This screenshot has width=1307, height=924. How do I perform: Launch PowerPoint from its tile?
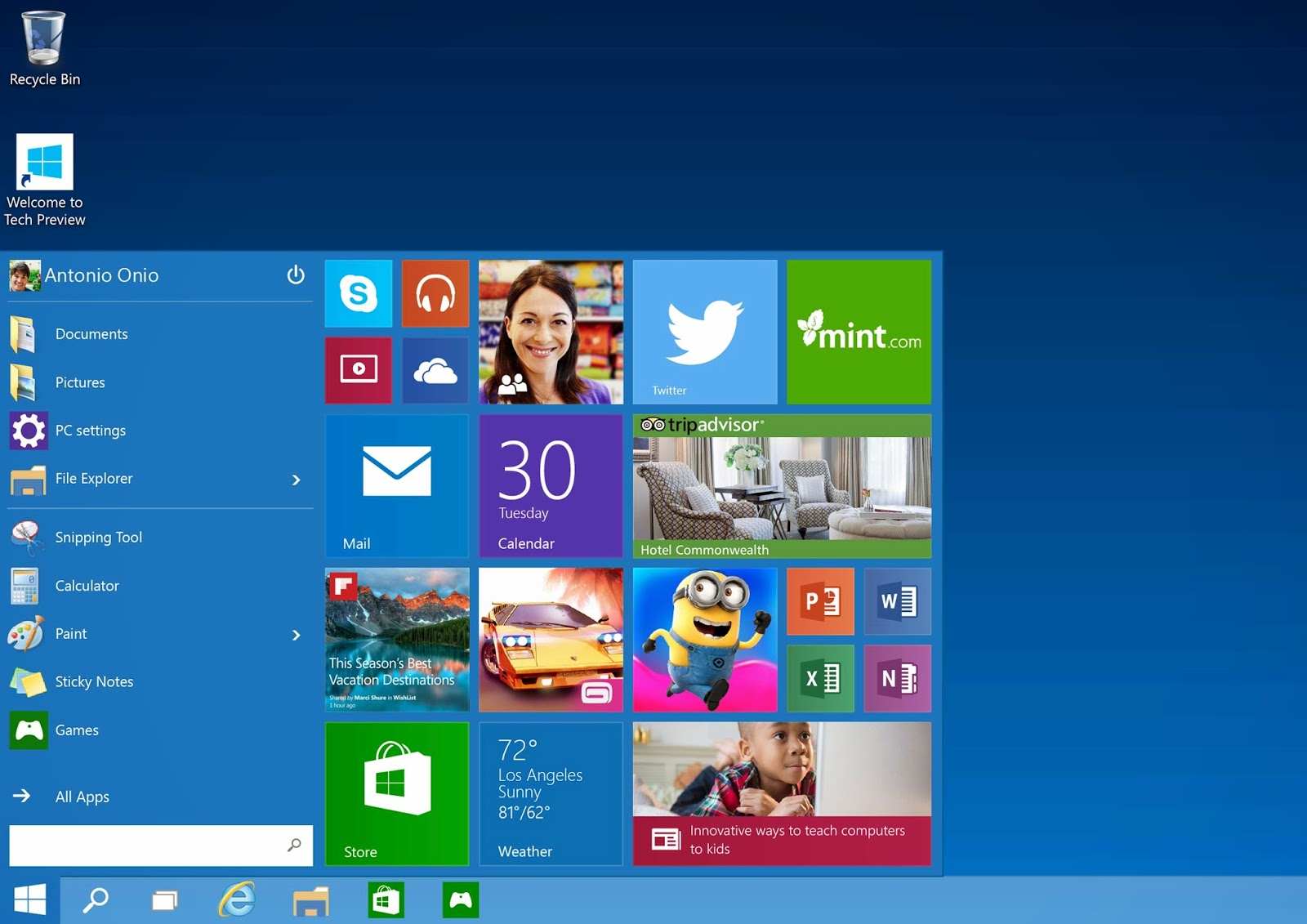(820, 601)
